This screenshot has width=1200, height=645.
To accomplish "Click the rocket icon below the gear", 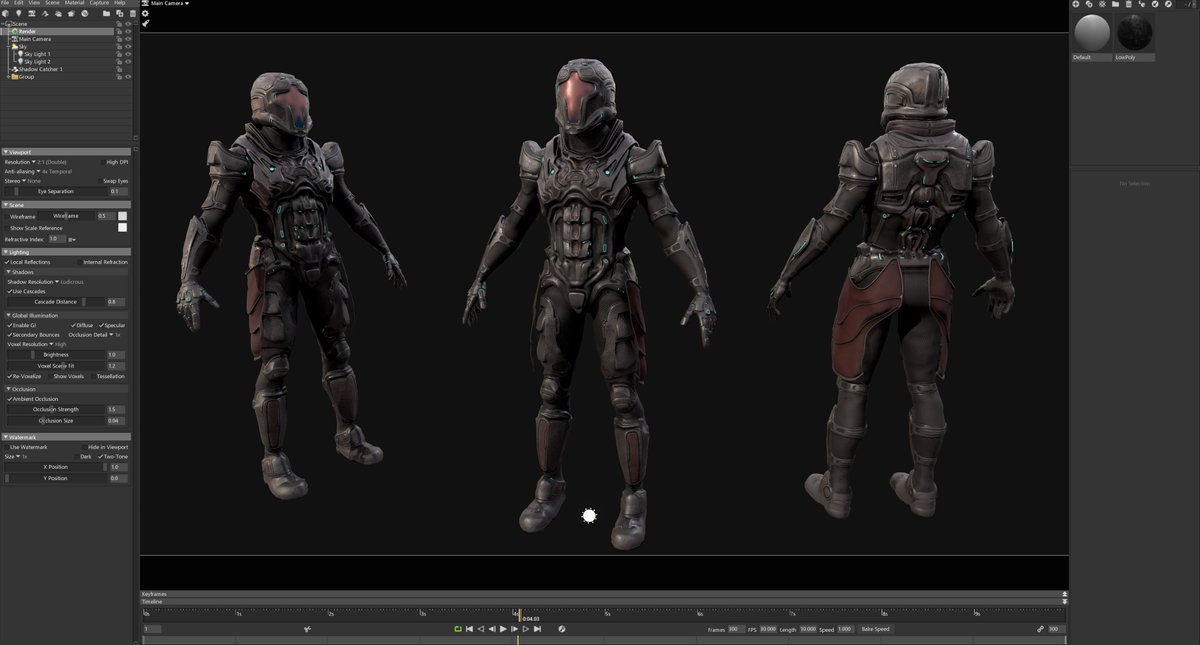I will pyautogui.click(x=145, y=23).
